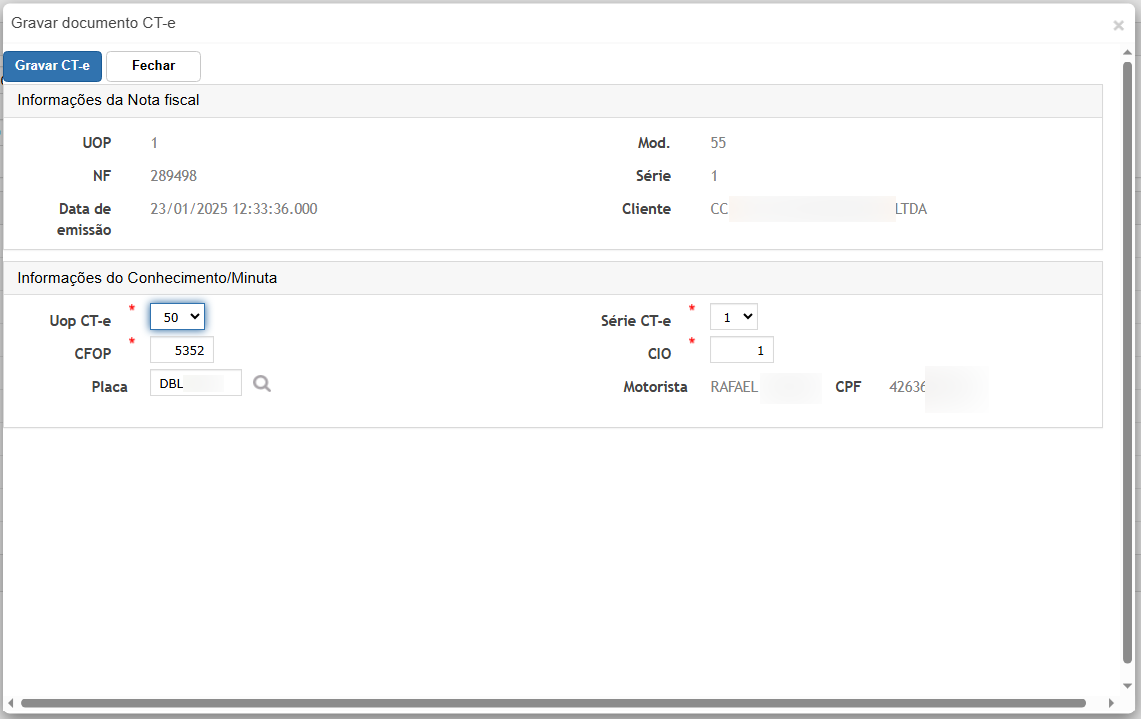
Task: Open the Uop CT-e dropdown
Action: 177,317
